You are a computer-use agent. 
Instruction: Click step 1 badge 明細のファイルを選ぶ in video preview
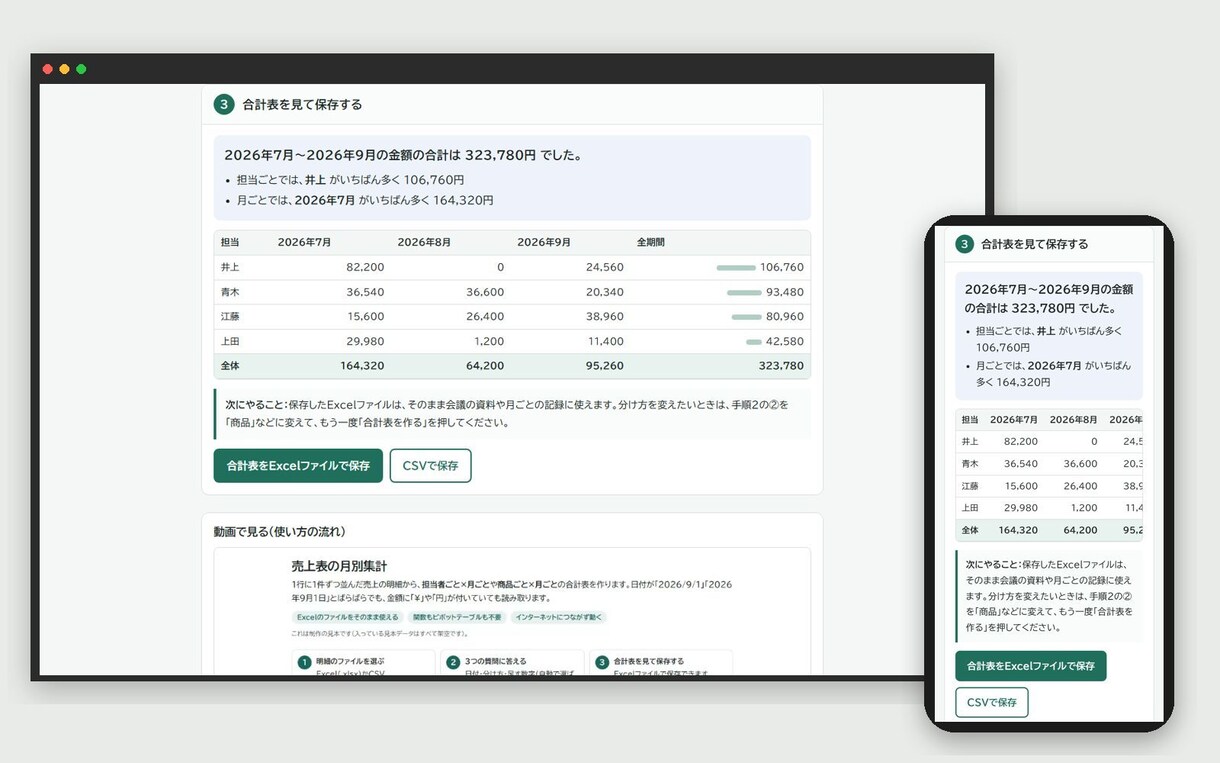tap(304, 662)
